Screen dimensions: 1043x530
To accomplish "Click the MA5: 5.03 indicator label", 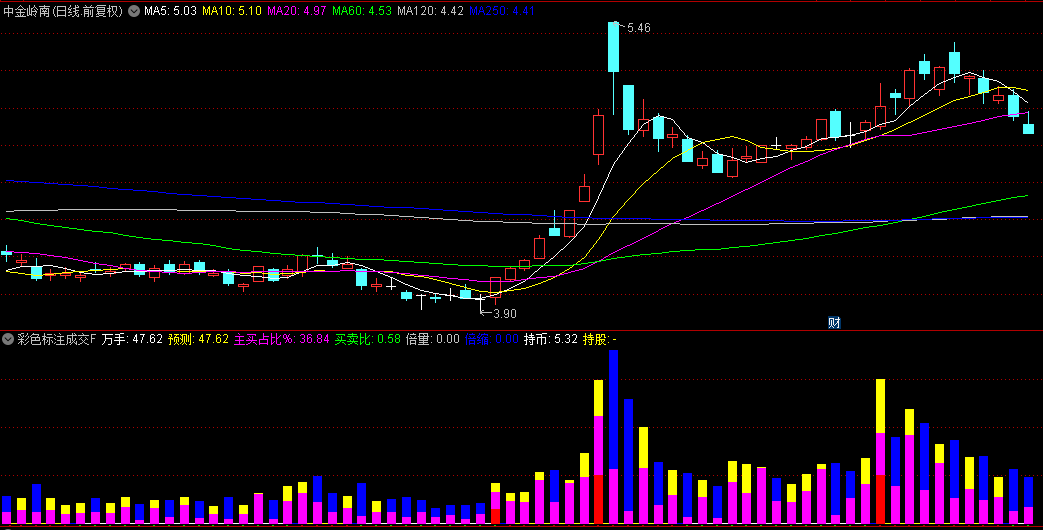I will [x=170, y=11].
